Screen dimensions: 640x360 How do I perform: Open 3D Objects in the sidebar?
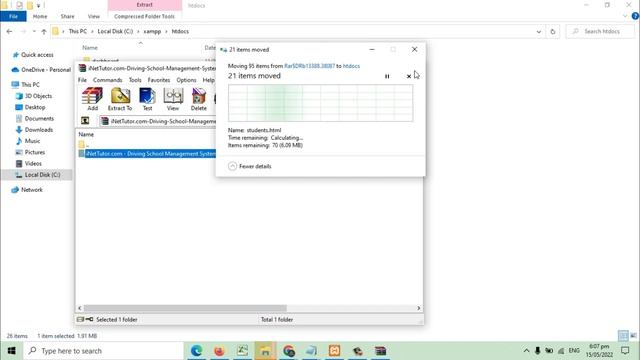[x=34, y=96]
